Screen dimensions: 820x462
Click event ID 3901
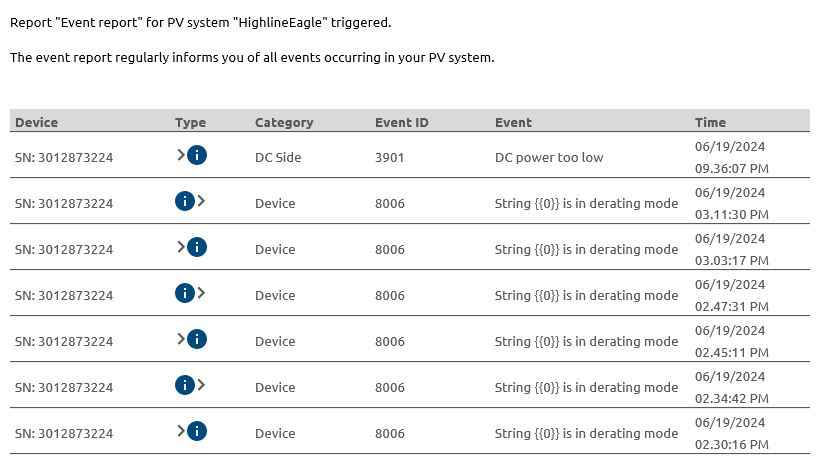coord(390,157)
